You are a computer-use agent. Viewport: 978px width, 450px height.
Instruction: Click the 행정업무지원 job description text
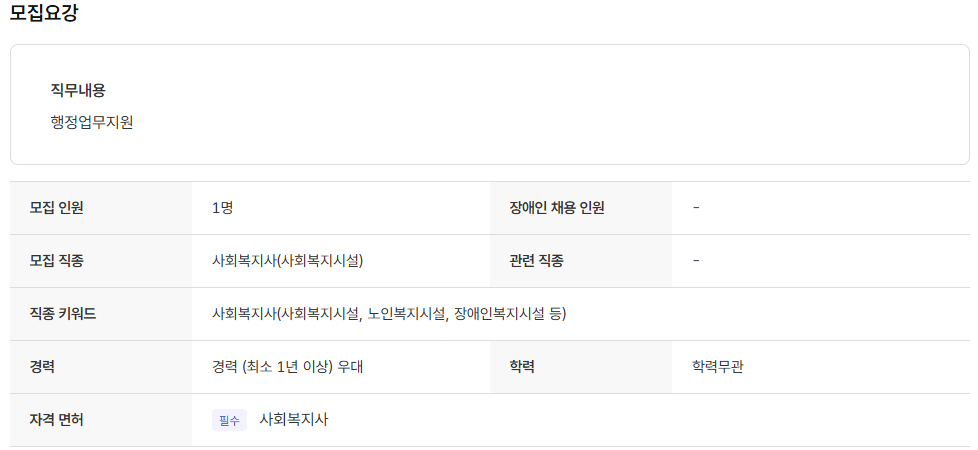[92, 123]
